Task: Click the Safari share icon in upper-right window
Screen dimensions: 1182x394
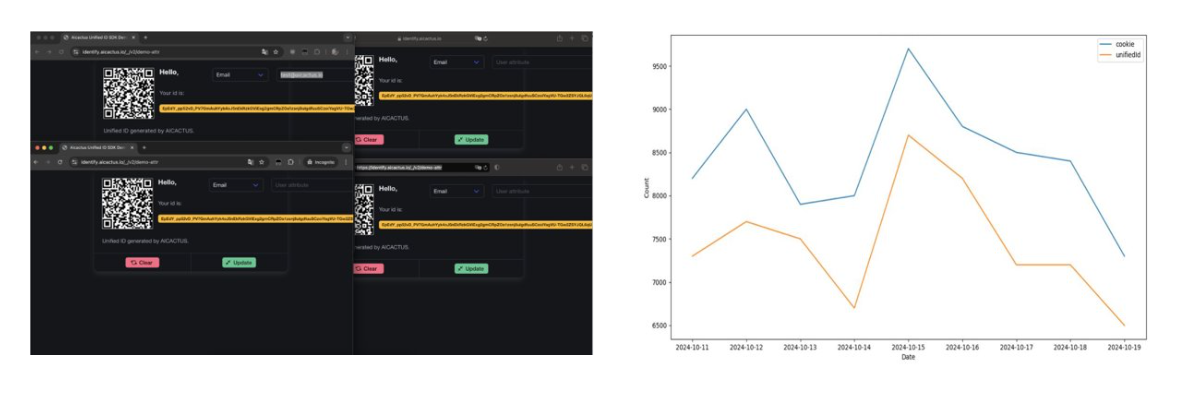Action: pyautogui.click(x=559, y=38)
